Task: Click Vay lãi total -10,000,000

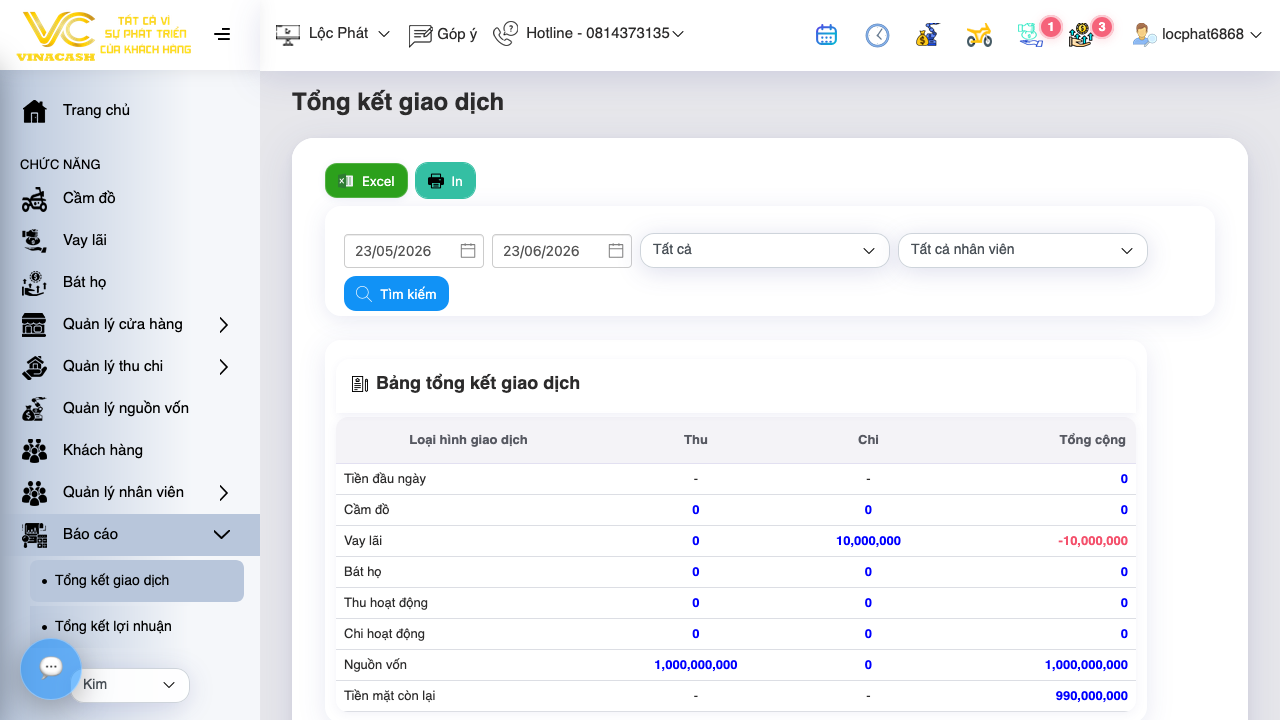Action: (1092, 541)
